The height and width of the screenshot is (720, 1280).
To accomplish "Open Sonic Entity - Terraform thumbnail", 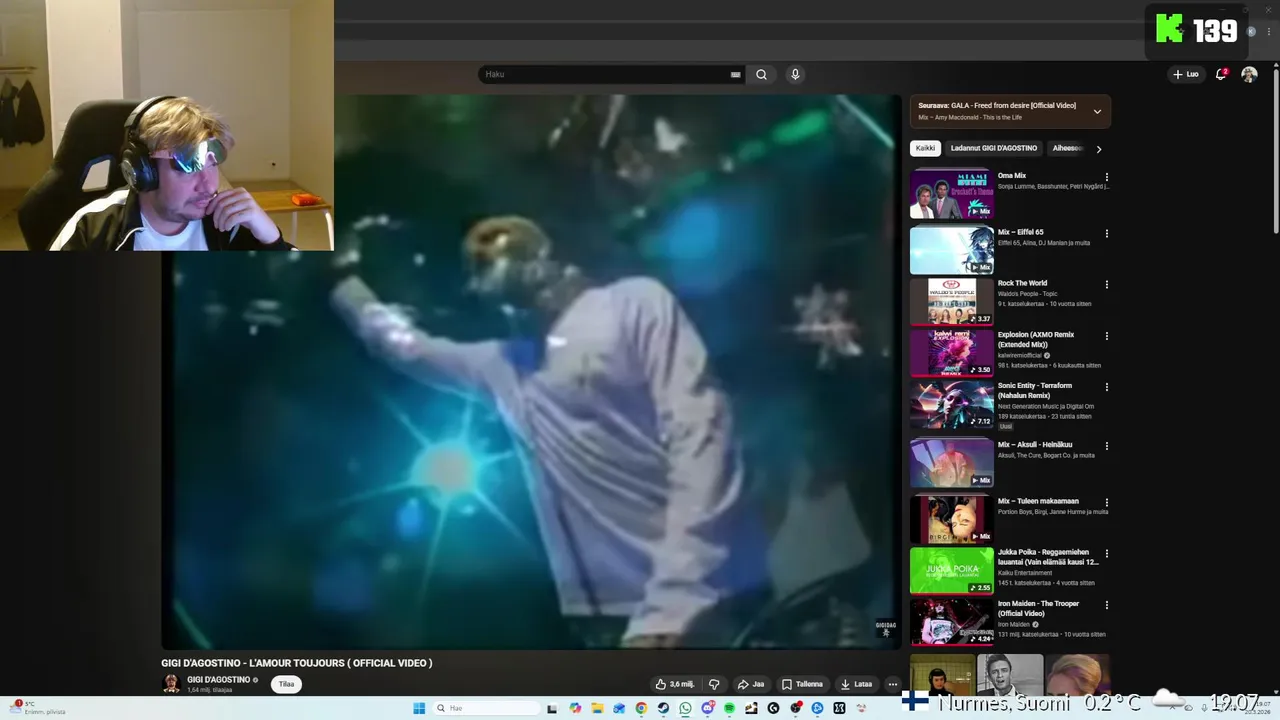I will [x=952, y=404].
